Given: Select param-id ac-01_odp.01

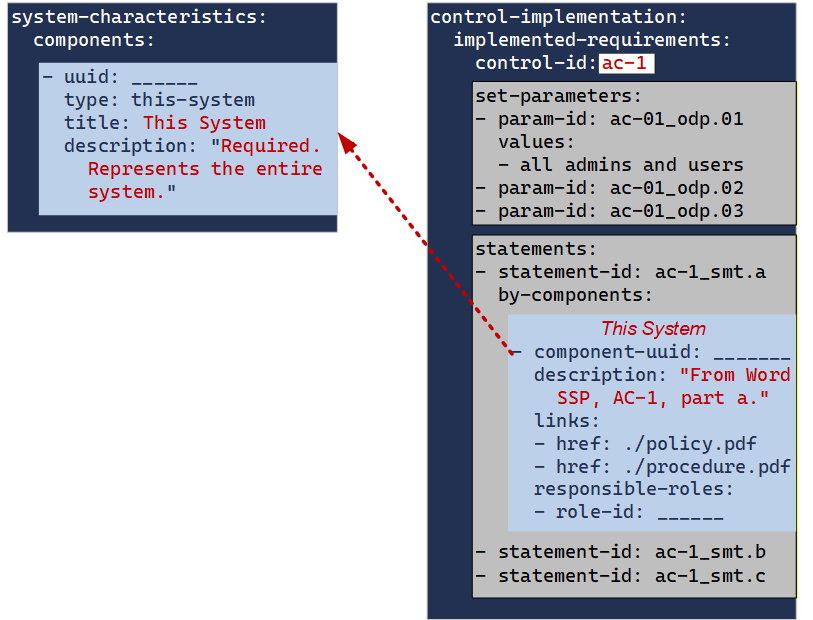Looking at the screenshot, I should coord(621,119).
